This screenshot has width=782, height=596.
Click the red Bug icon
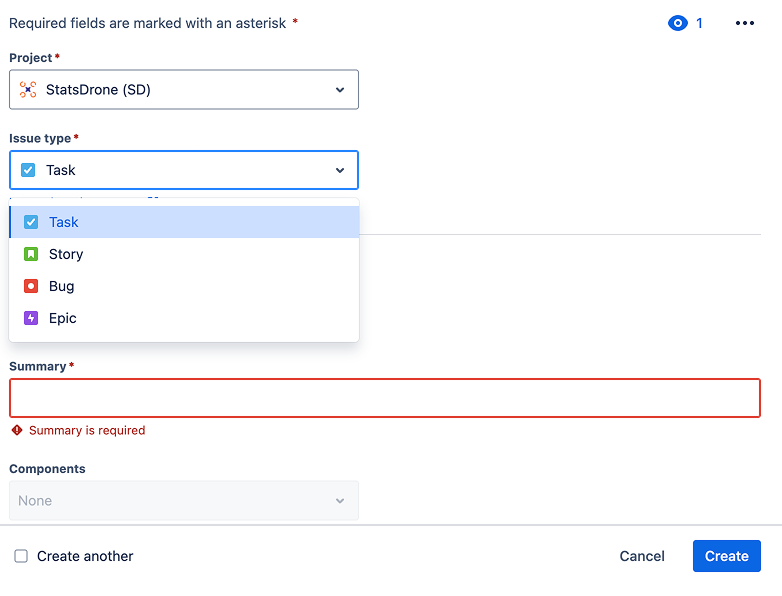(x=31, y=286)
